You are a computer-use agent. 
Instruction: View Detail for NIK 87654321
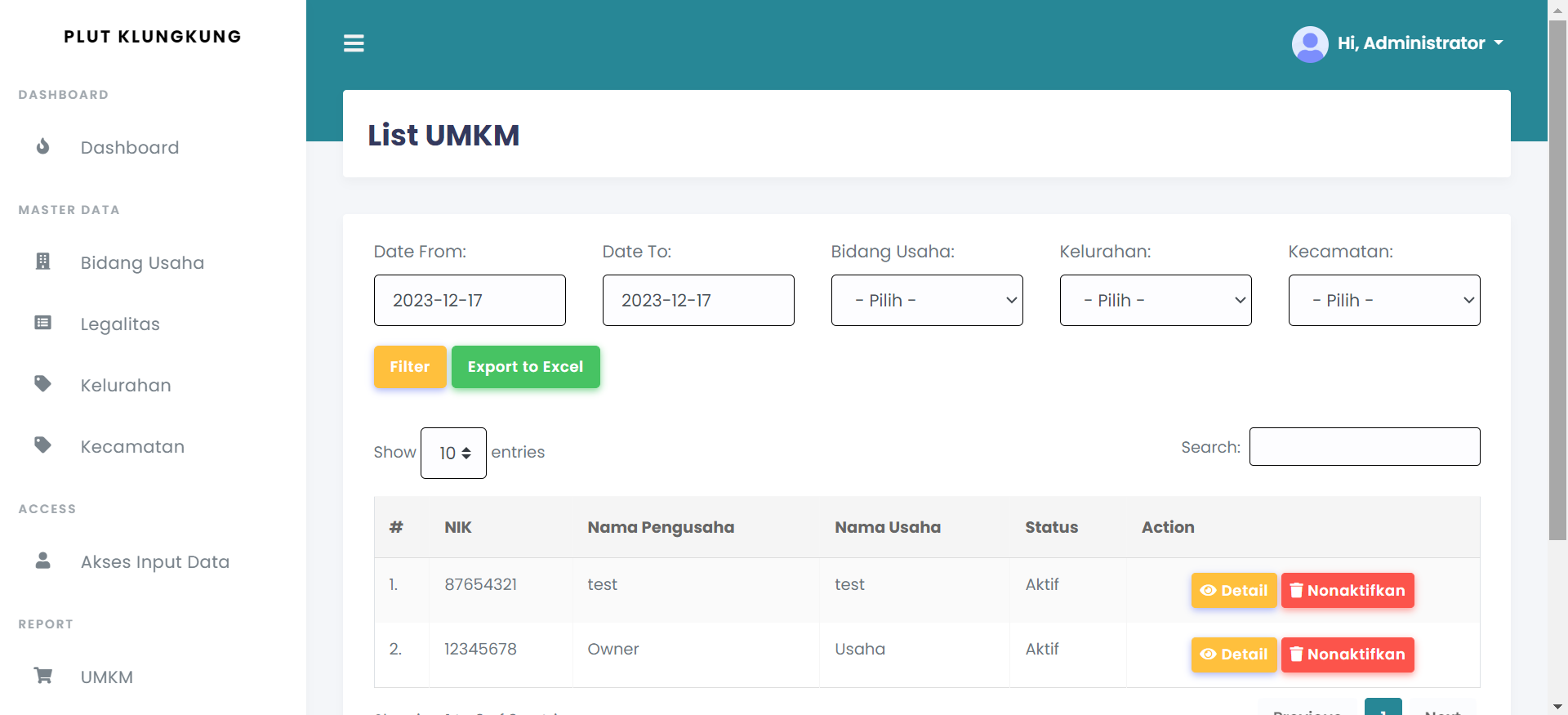point(1233,591)
